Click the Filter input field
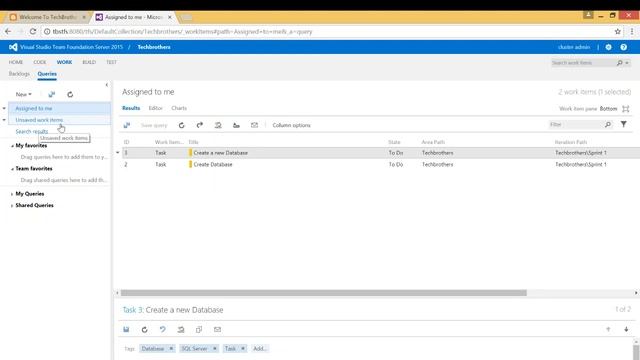This screenshot has width=640, height=360. (x=576, y=124)
